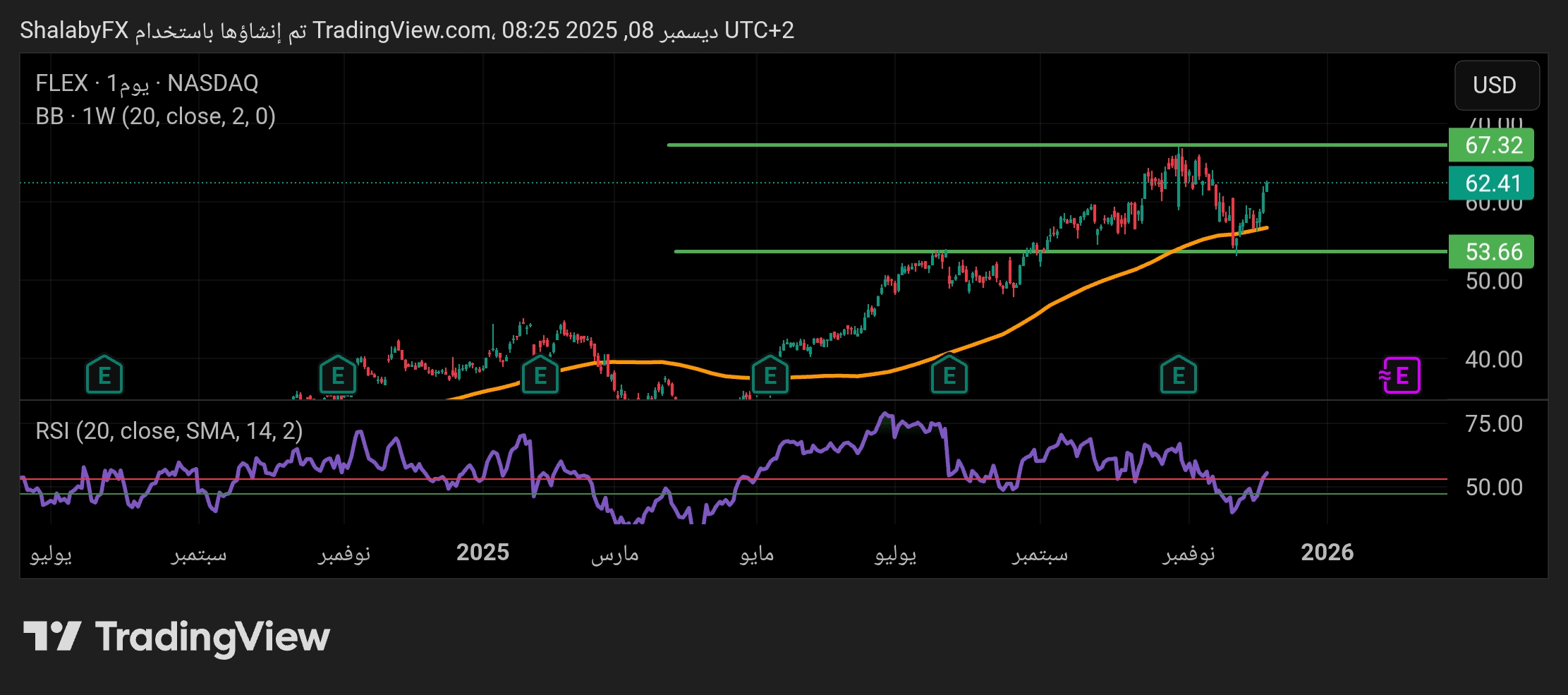
Task: Click the 62.41 current price label
Action: pyautogui.click(x=1490, y=183)
